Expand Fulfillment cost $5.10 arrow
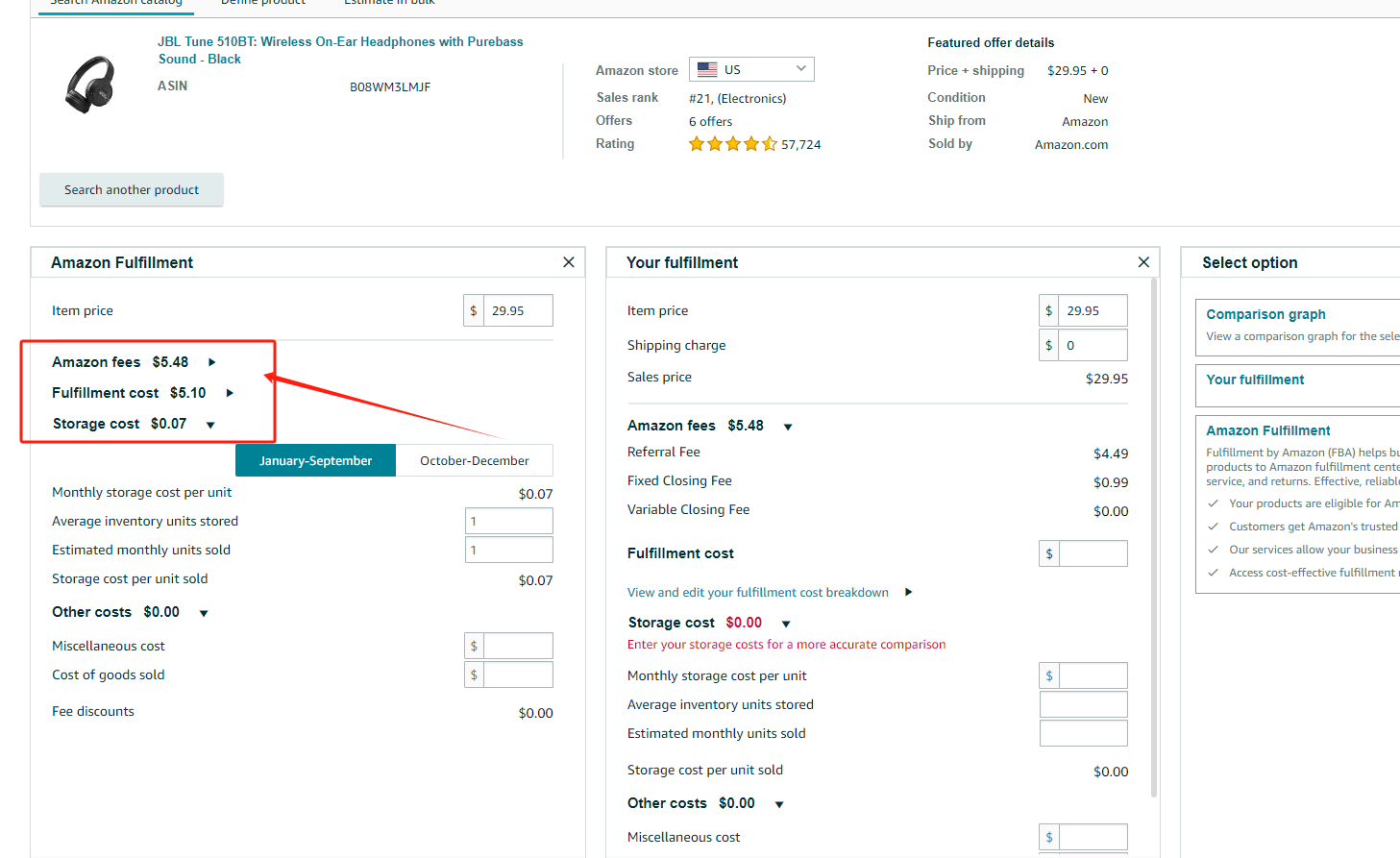The image size is (1400, 858). point(230,393)
